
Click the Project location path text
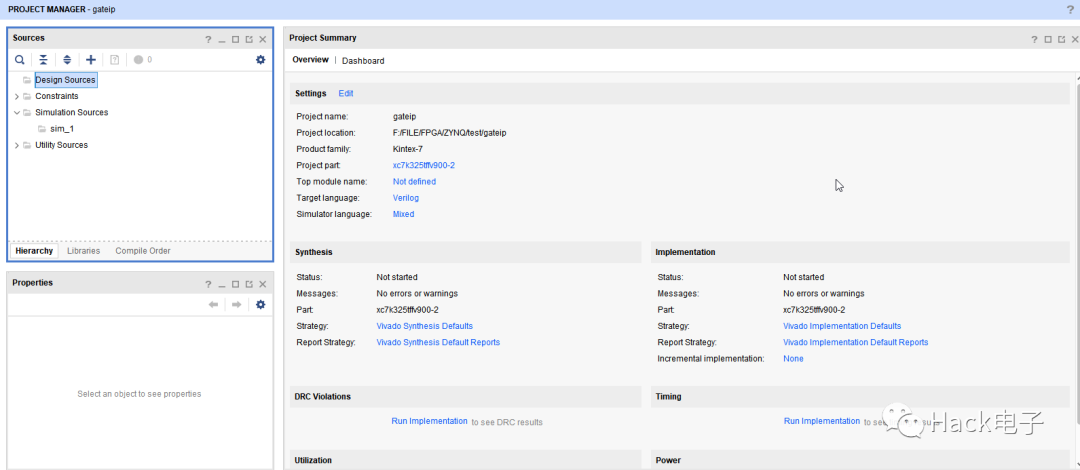pos(449,133)
